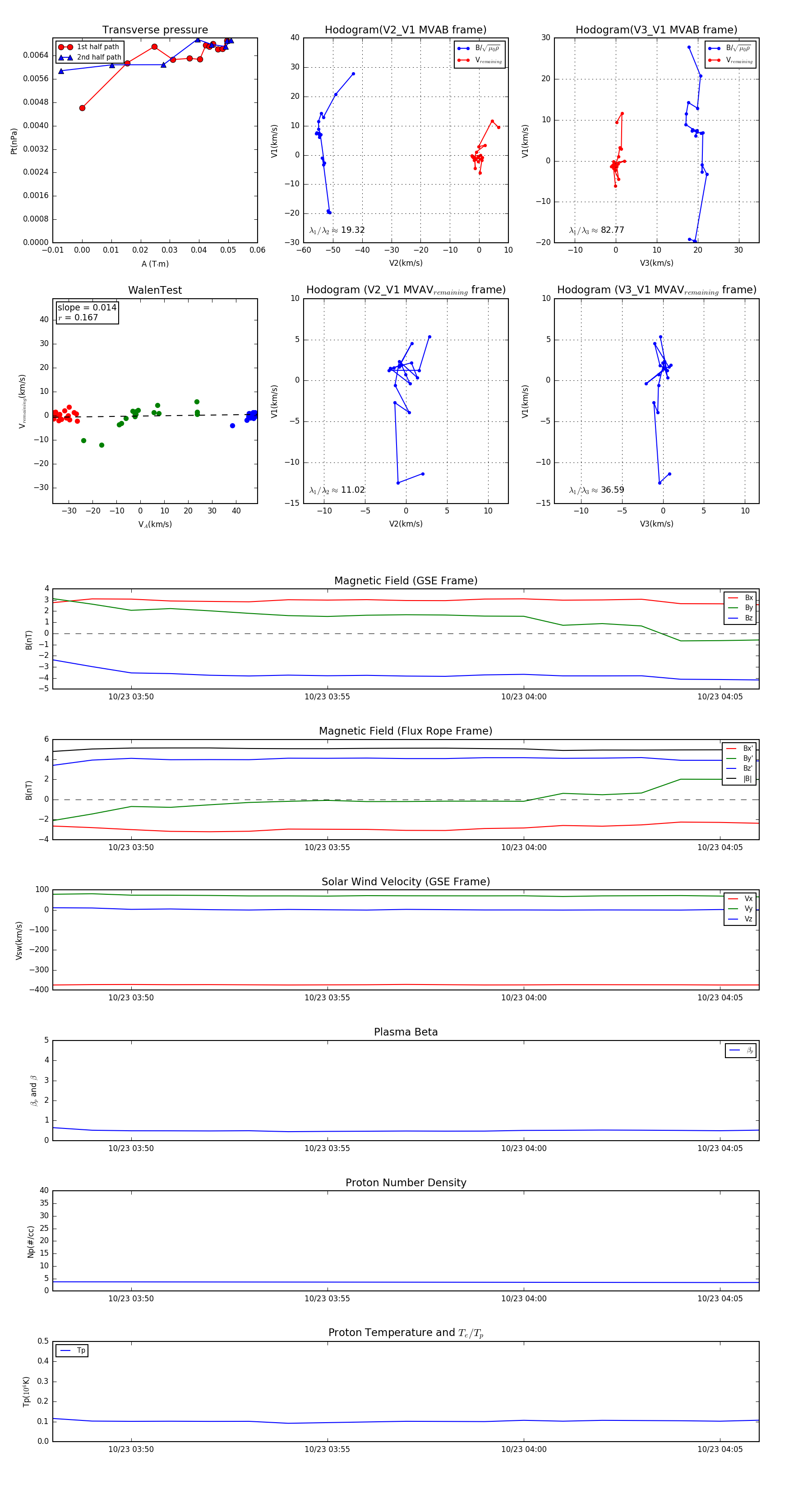The image size is (812, 1489).
Task: Click 'B(nT)' axis label of Flux Rope panel
Action: click(28, 790)
